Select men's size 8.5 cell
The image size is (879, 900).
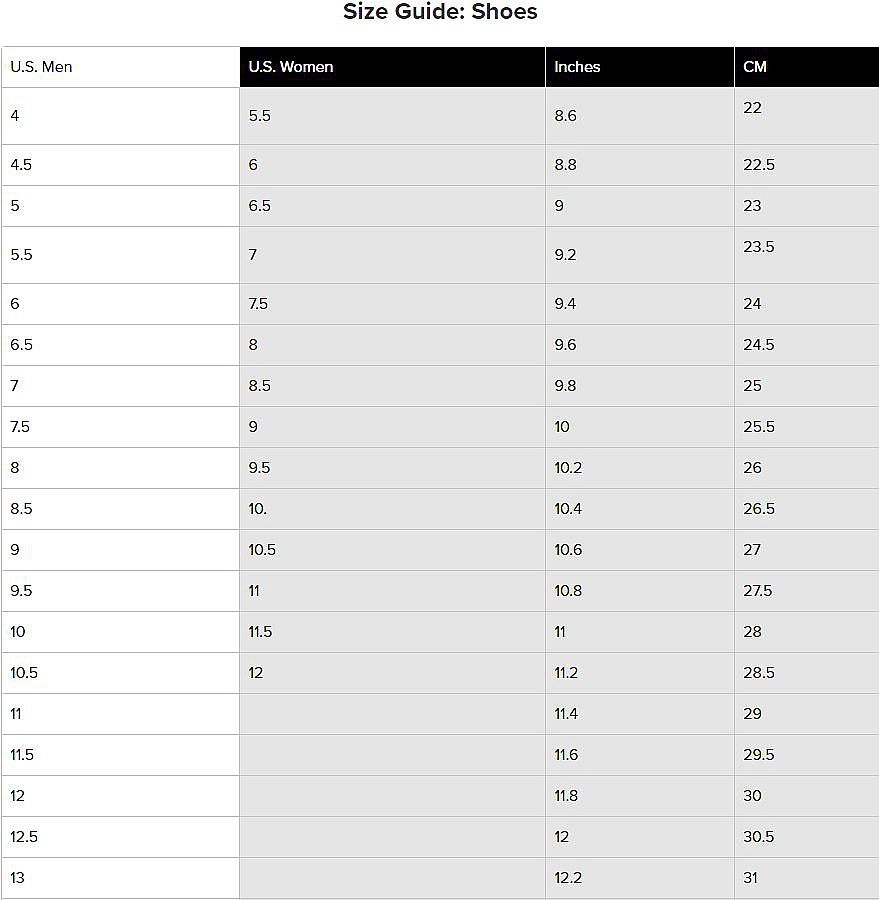click(x=121, y=509)
